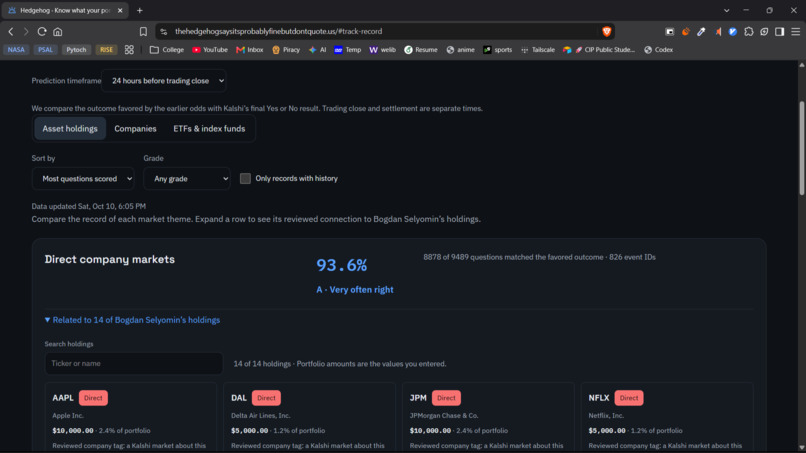Click the Data updated Sat, Oct 10 text

[88, 206]
